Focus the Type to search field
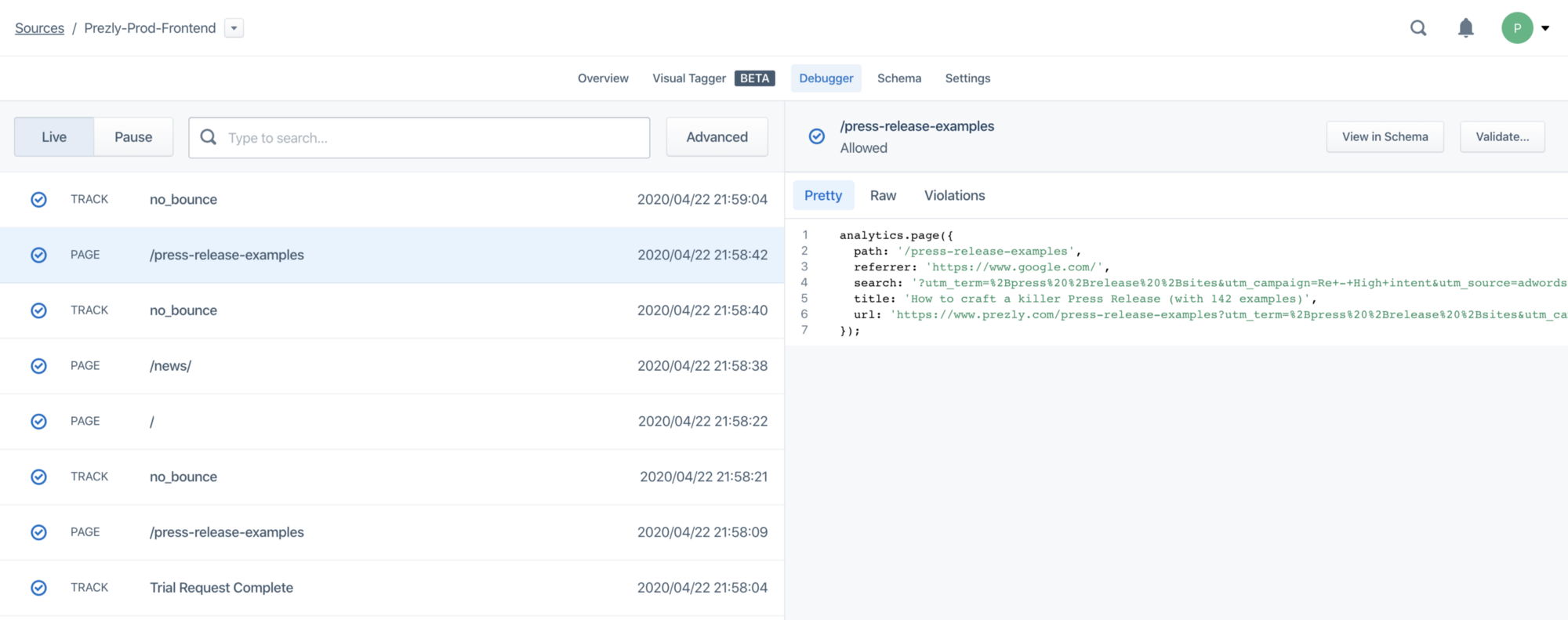Screen dimensions: 1568x620 tap(419, 137)
